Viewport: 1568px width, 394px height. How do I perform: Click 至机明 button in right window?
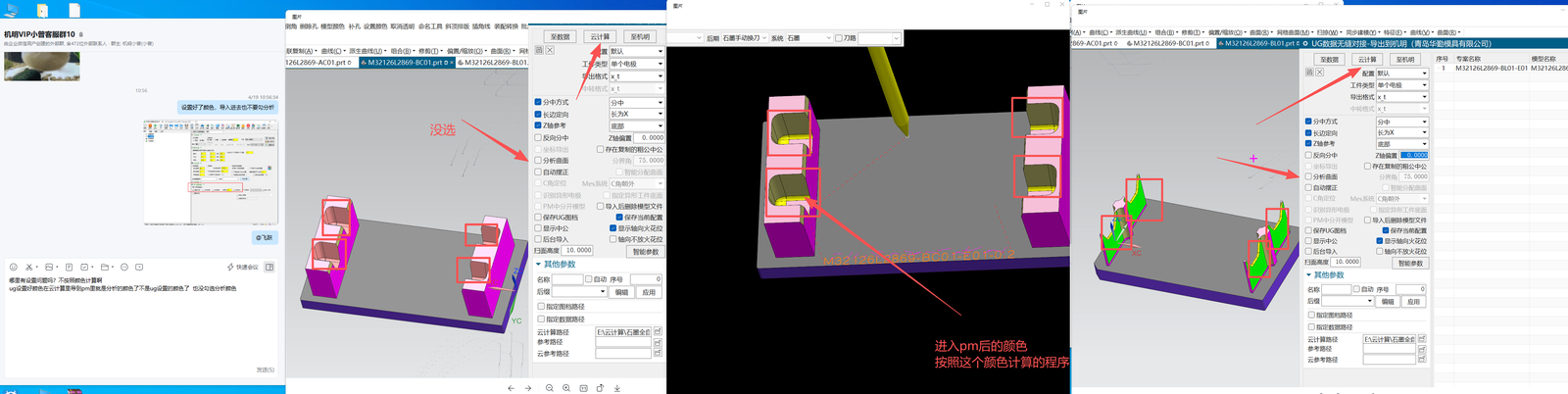tap(1405, 60)
